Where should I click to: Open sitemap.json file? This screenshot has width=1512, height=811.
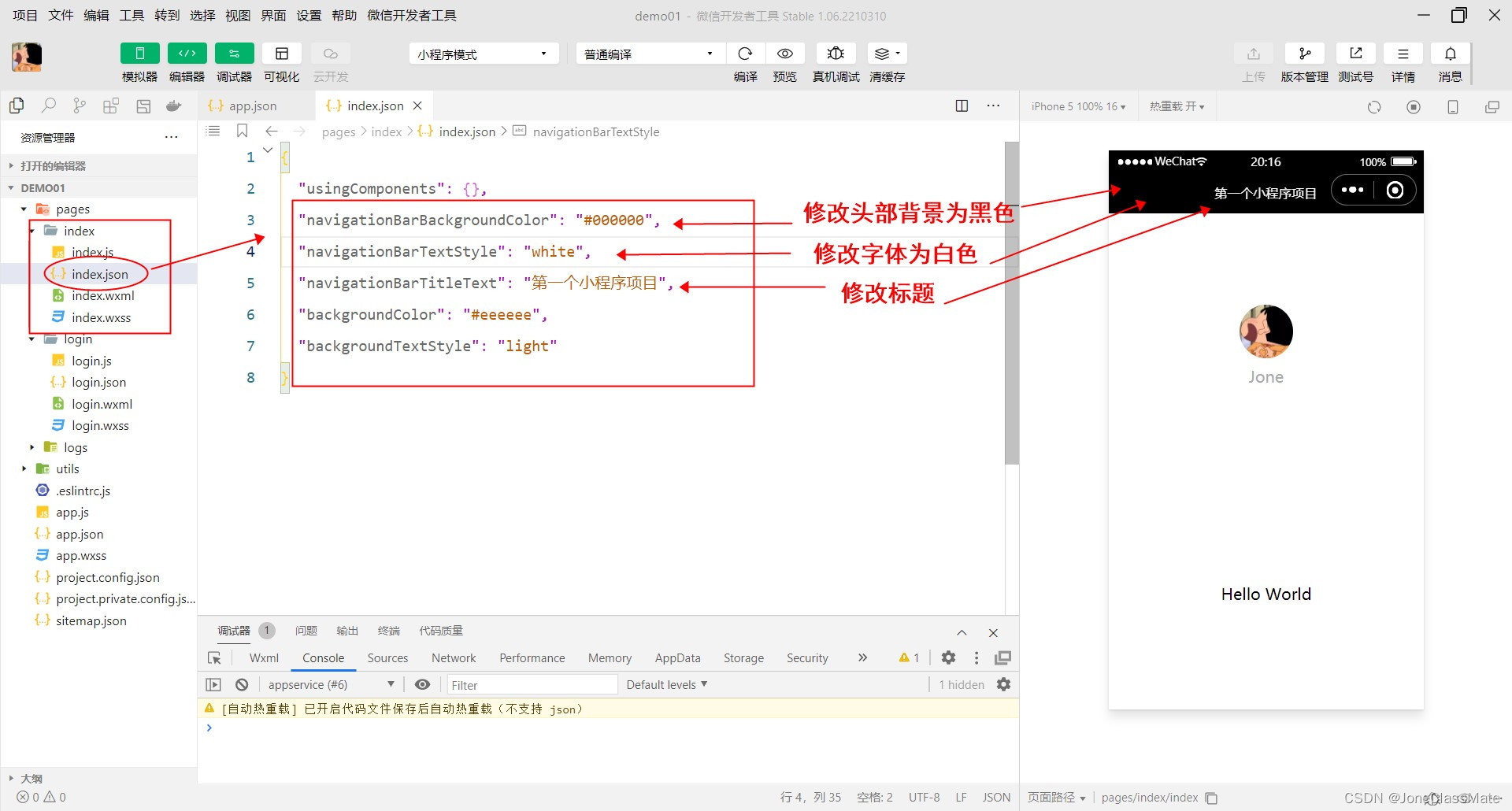tap(91, 620)
